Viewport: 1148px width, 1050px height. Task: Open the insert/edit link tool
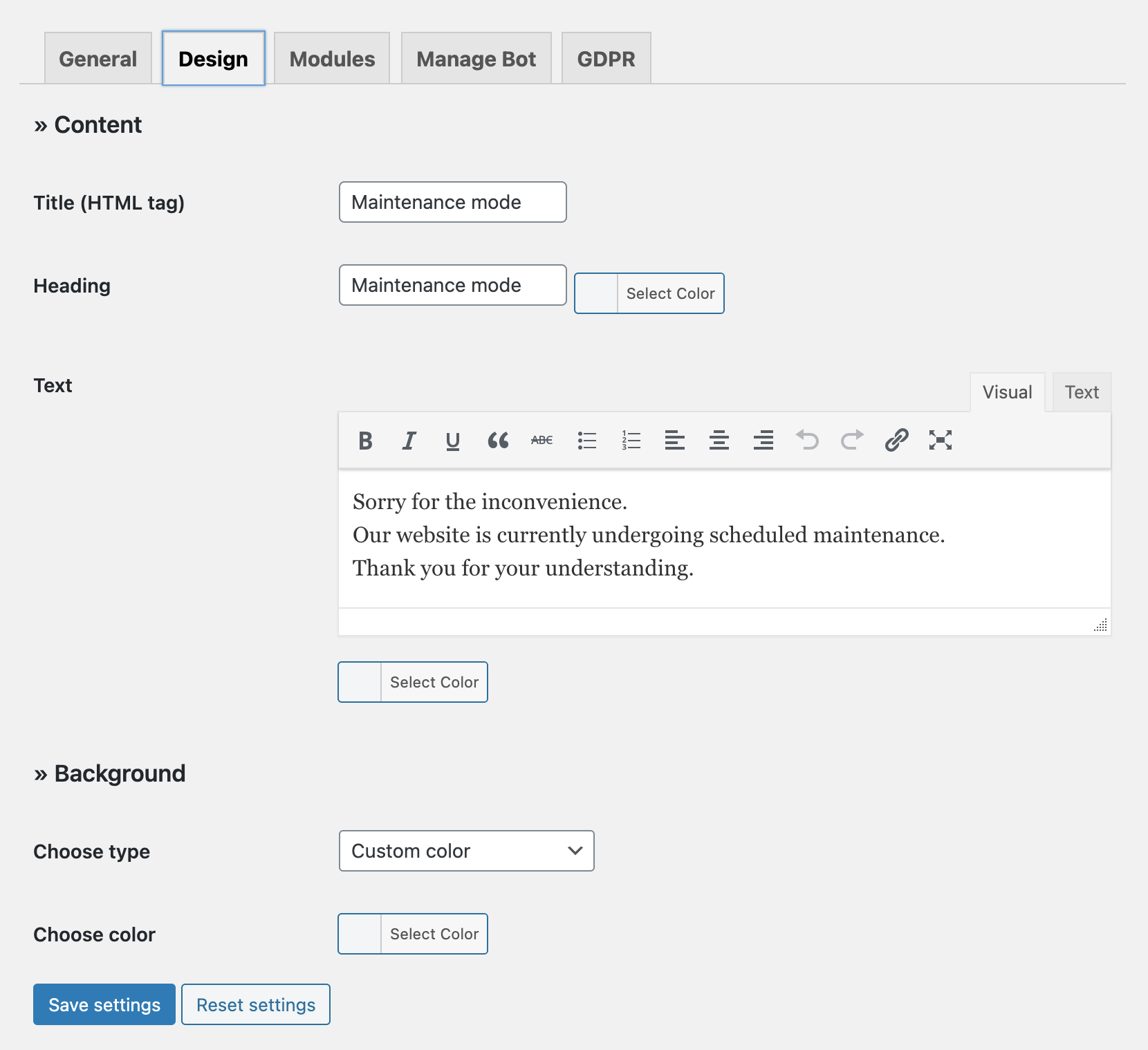tap(896, 441)
